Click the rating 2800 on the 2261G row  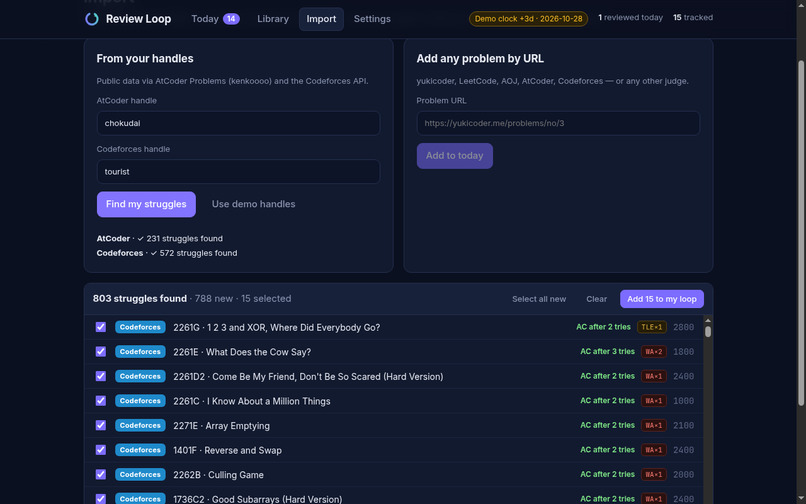click(684, 327)
